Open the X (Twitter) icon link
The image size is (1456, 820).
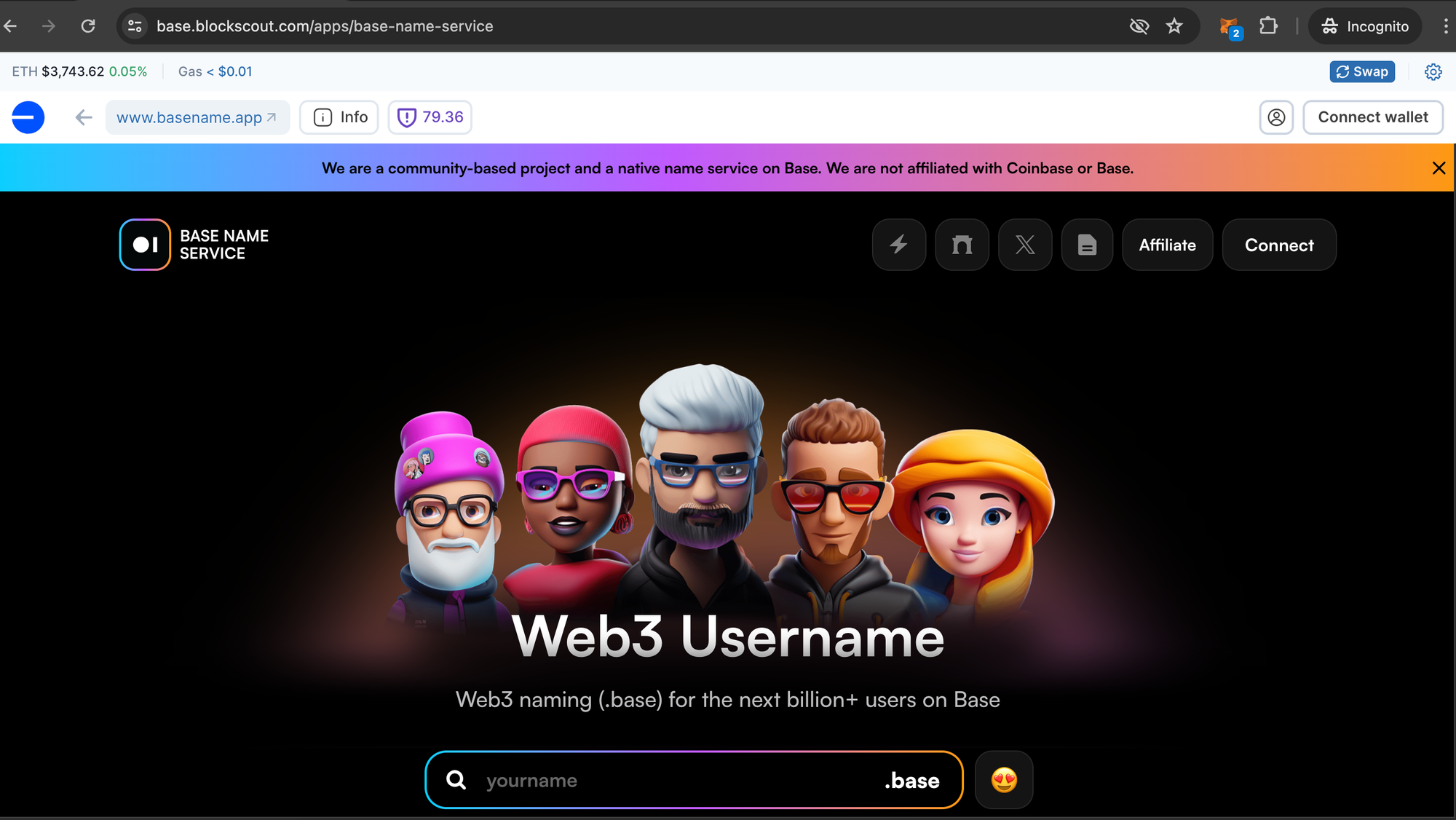pyautogui.click(x=1025, y=245)
